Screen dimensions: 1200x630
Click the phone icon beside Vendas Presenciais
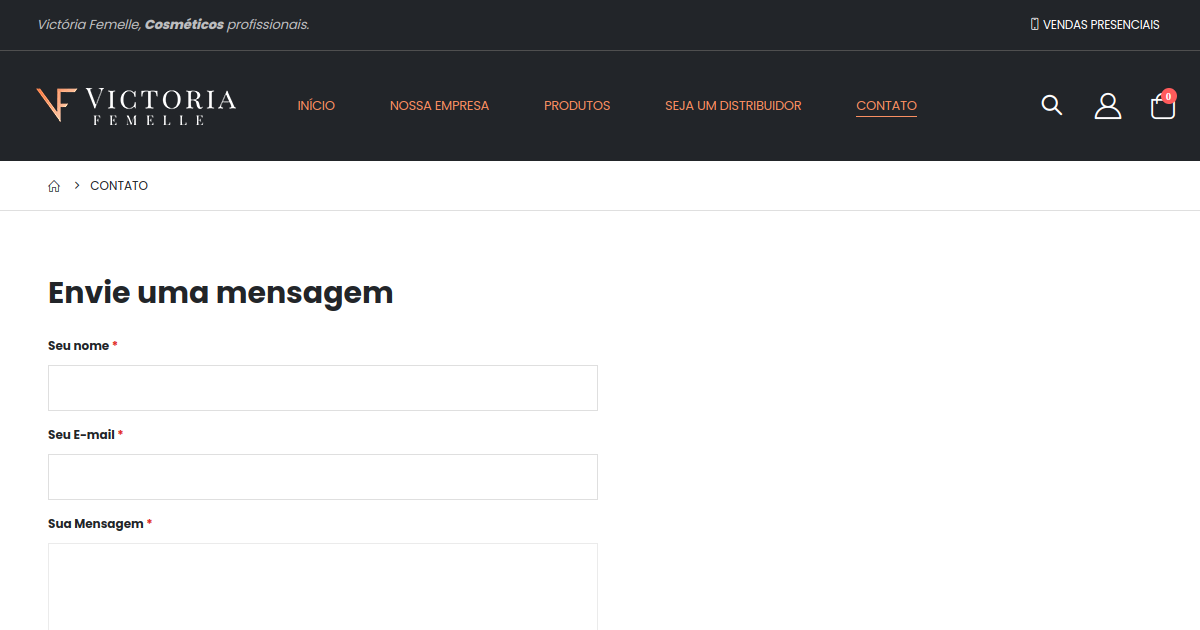tap(1035, 24)
